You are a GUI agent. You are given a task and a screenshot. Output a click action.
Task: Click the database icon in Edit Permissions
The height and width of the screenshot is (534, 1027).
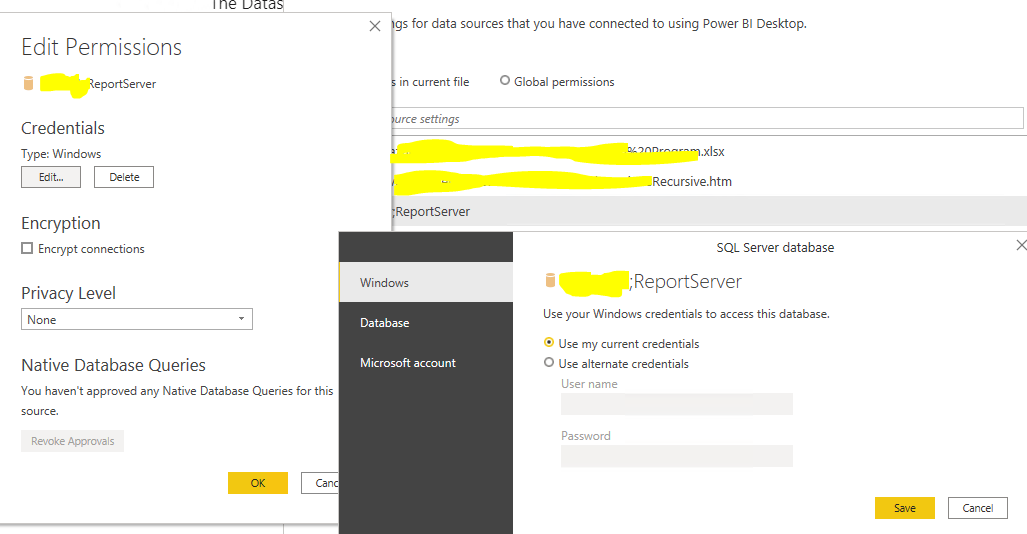(x=28, y=83)
